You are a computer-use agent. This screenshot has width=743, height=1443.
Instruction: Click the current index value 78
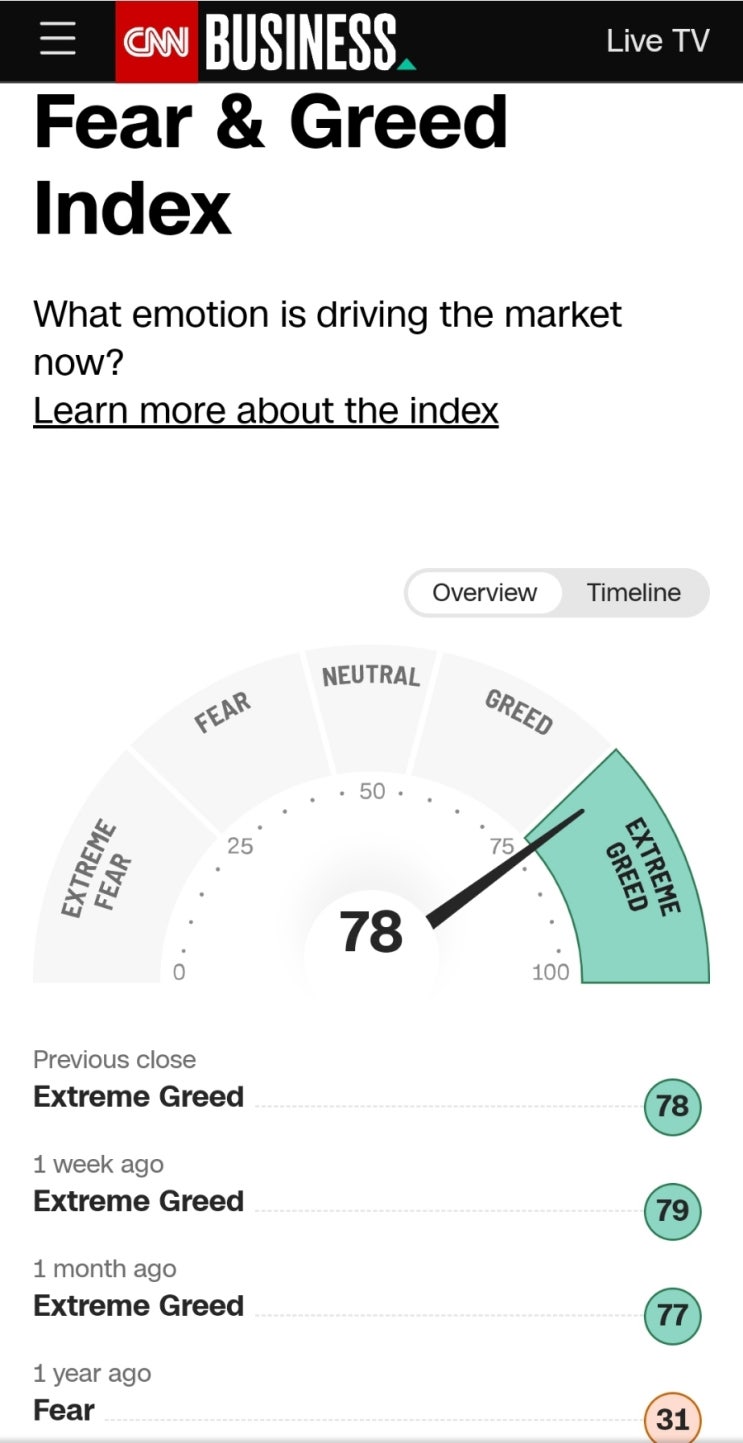click(x=371, y=932)
